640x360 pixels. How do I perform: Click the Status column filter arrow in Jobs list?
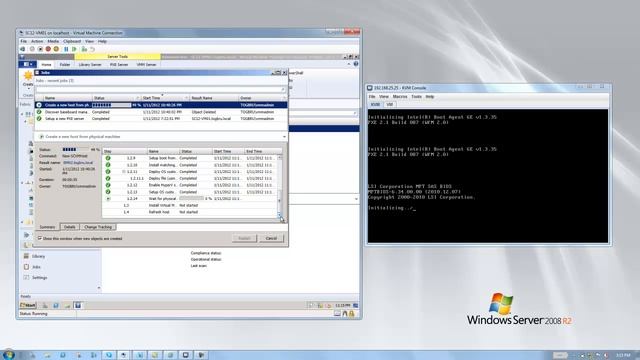137,98
